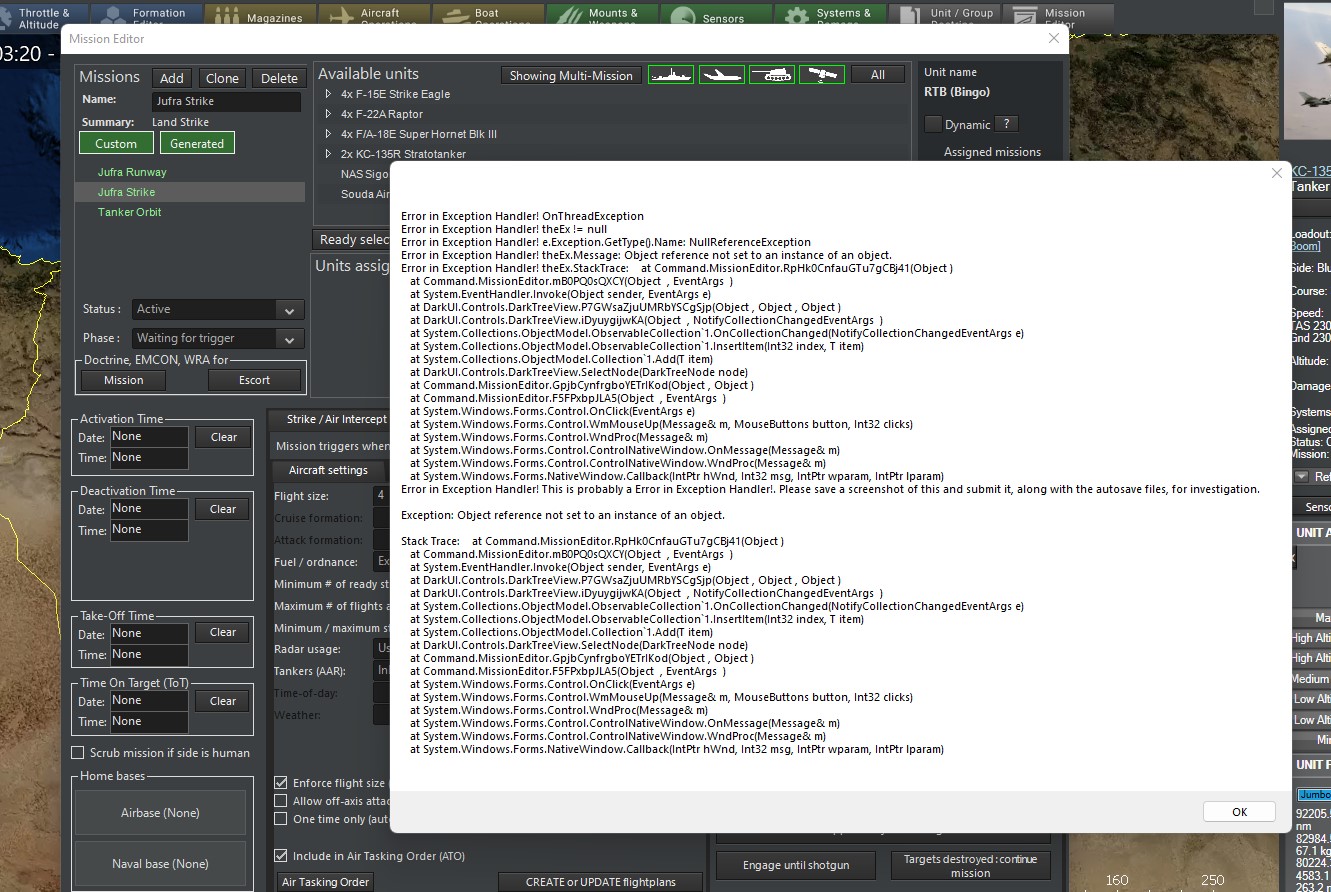1331x892 pixels.
Task: Close the Mission Editor window
Action: 1053,38
